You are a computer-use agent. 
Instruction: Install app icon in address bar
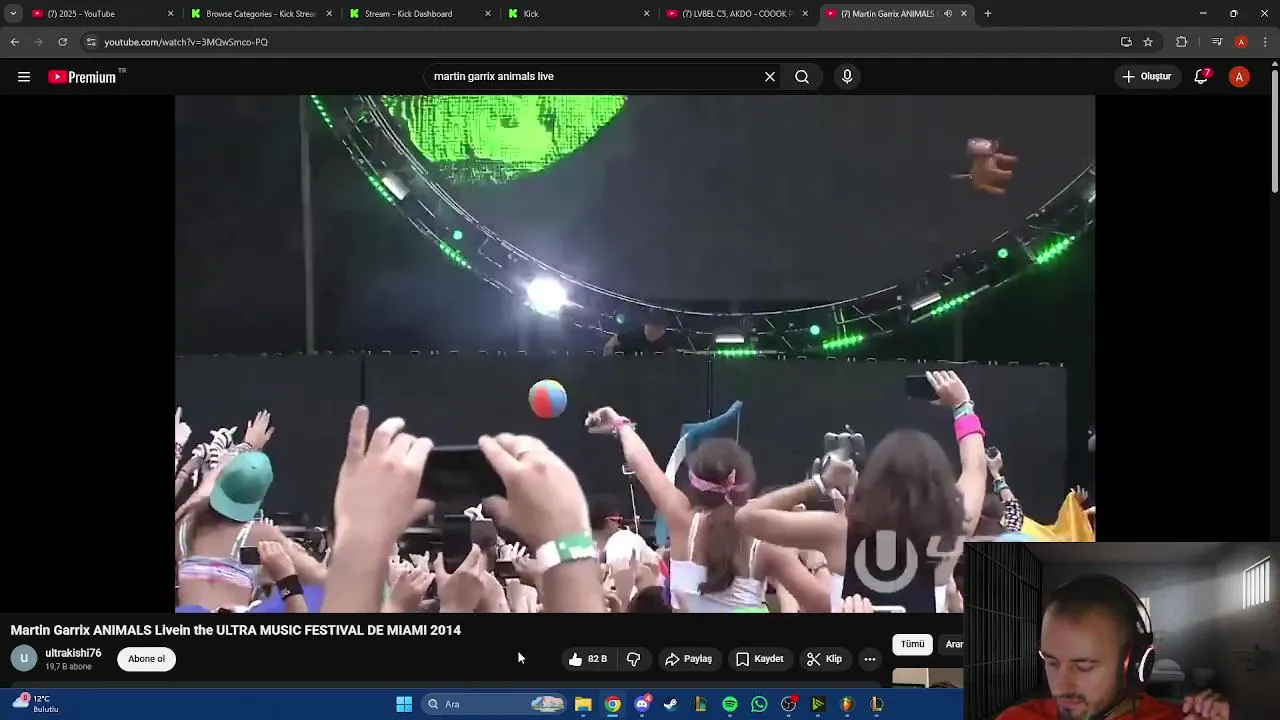point(1126,42)
